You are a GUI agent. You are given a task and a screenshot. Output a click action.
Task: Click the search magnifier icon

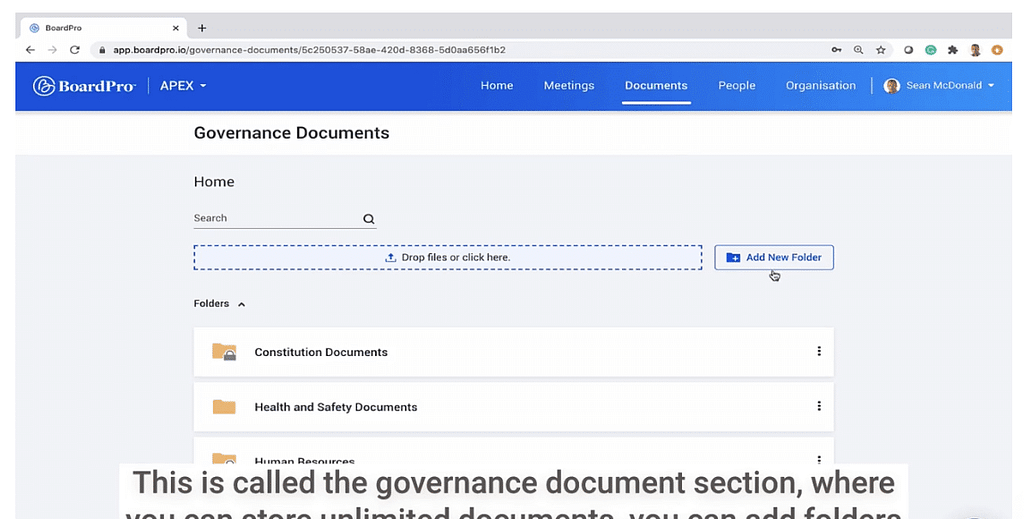coord(368,219)
